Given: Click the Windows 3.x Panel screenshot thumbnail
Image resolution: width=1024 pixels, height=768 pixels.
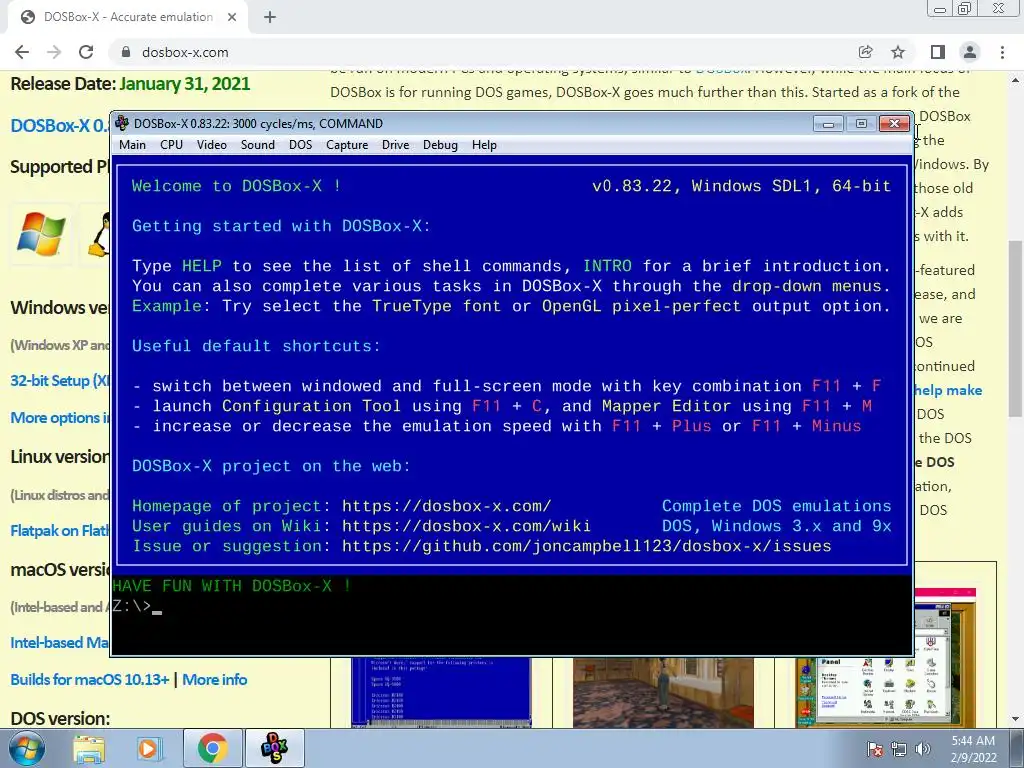Looking at the screenshot, I should coord(886,658).
